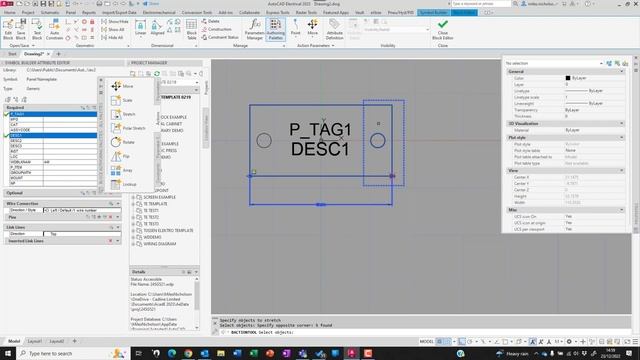The width and height of the screenshot is (640, 360).
Task: Open Microsoft Word from the taskbar
Action: 237,353
